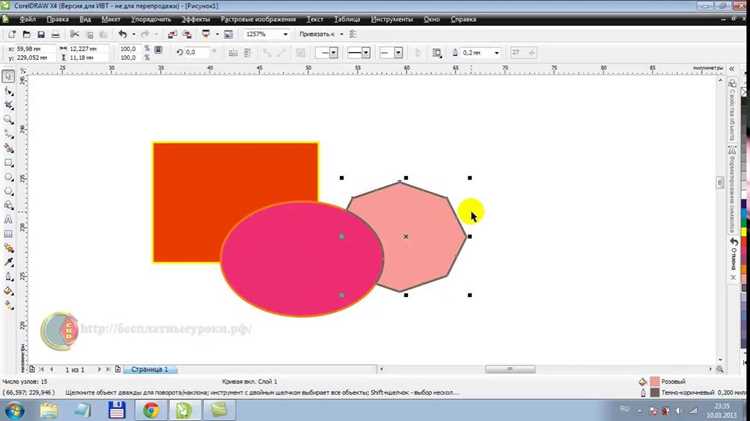Click the Розовый fill color swatch
750x421 pixels.
[655, 381]
